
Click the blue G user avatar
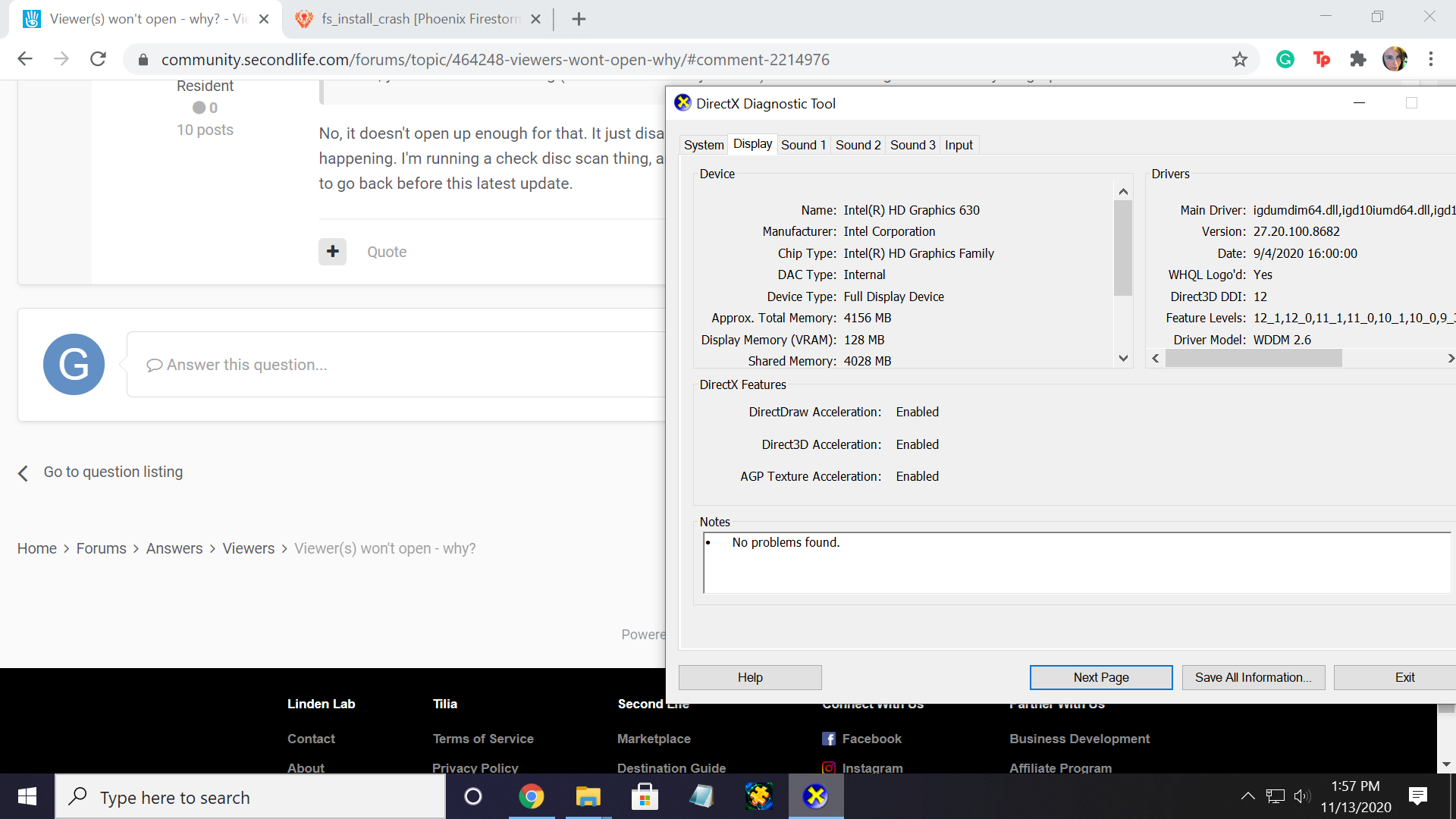pyautogui.click(x=74, y=365)
